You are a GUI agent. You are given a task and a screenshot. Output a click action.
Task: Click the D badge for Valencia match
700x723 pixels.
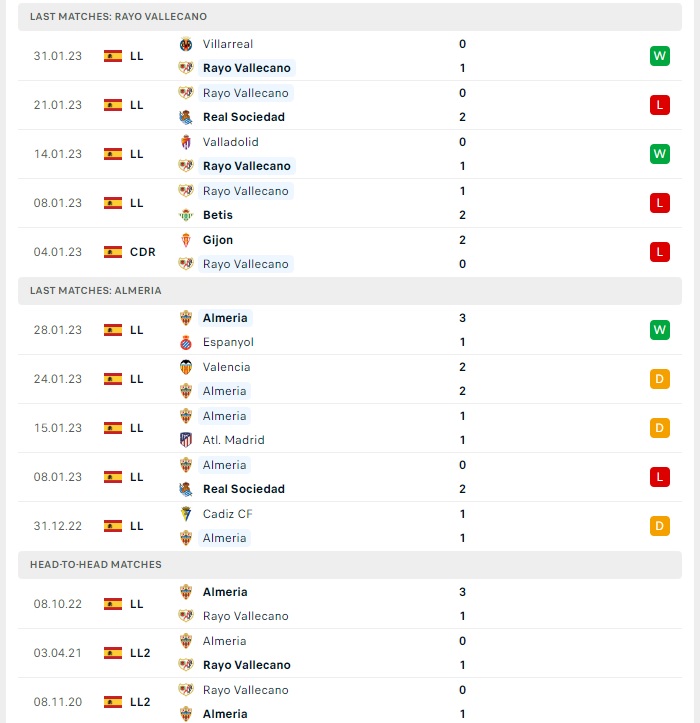pyautogui.click(x=659, y=379)
